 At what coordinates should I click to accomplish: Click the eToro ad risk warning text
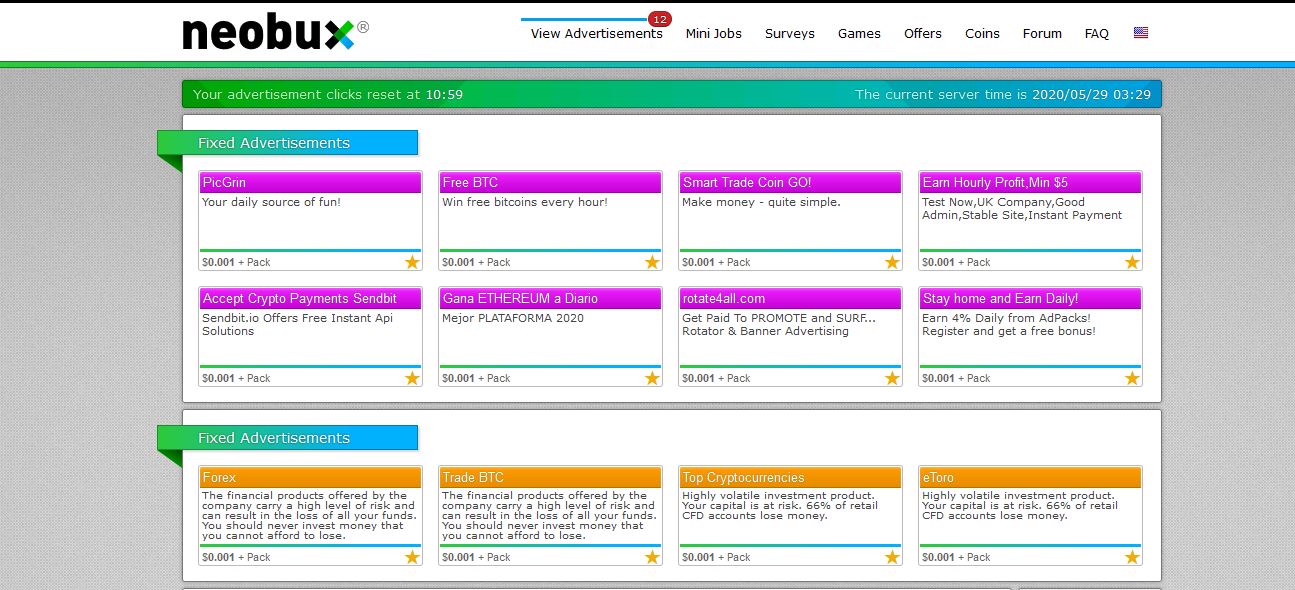click(1018, 506)
